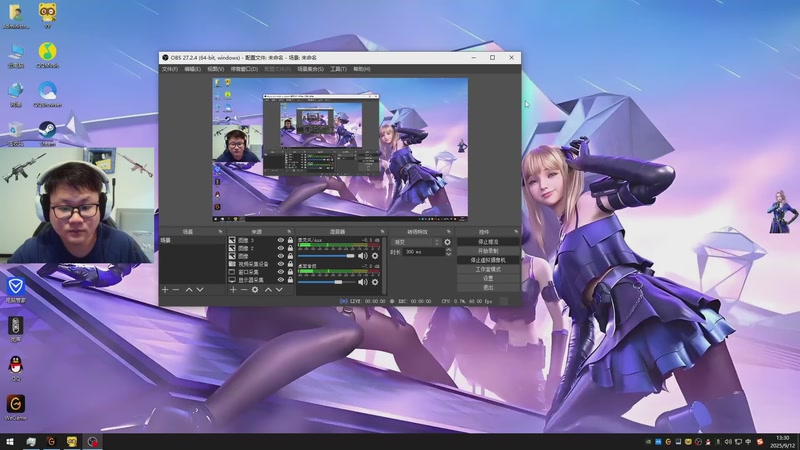Mute the Desktop Audio speaker icon

[x=362, y=282]
